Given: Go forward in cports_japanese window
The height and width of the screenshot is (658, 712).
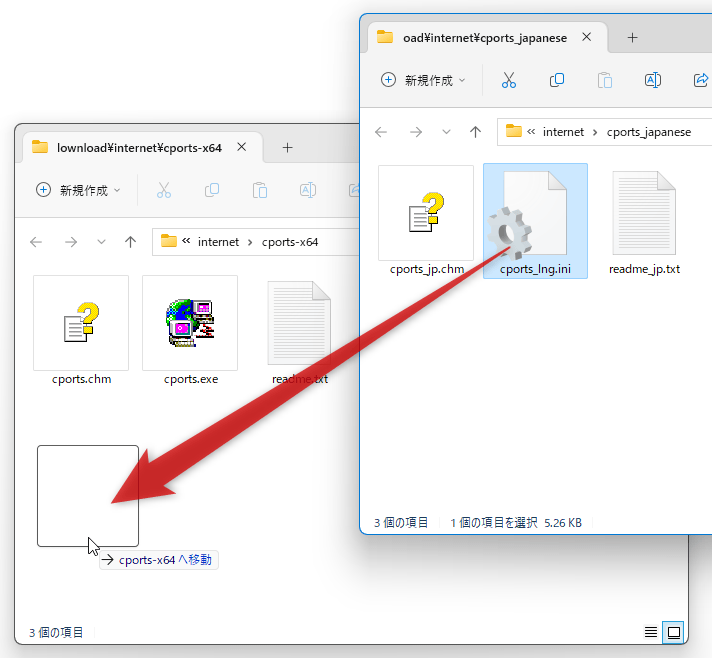Looking at the screenshot, I should click(x=415, y=132).
